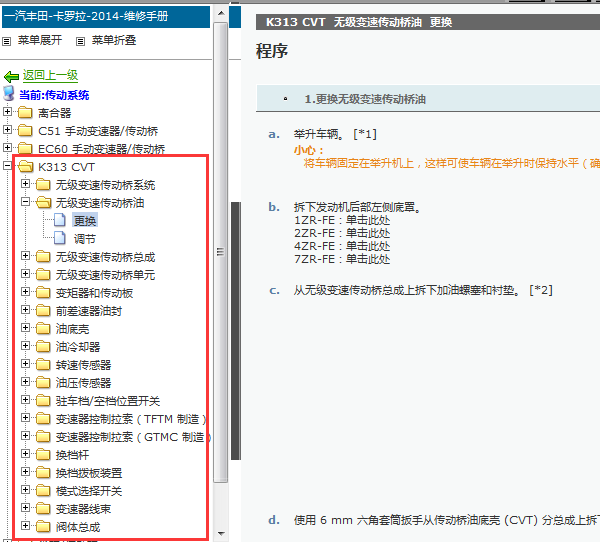600x542 pixels.
Task: Expand 变矩器和传动板 node
Action: [25, 292]
